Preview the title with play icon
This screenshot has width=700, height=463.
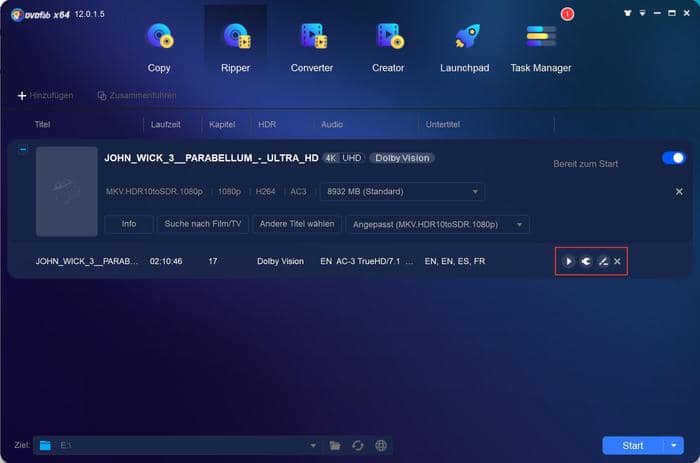click(568, 261)
